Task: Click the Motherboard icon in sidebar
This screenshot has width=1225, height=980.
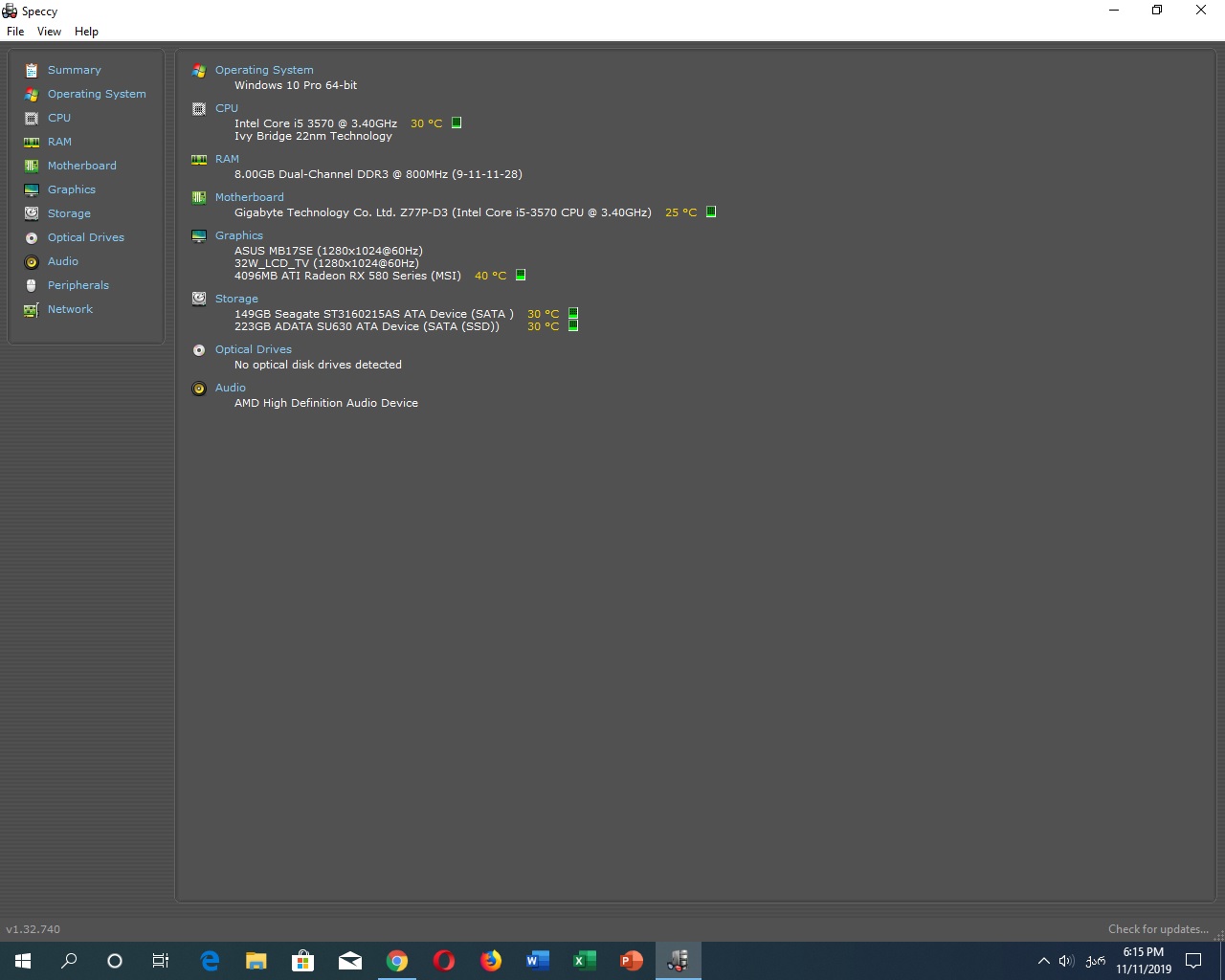Action: point(32,166)
